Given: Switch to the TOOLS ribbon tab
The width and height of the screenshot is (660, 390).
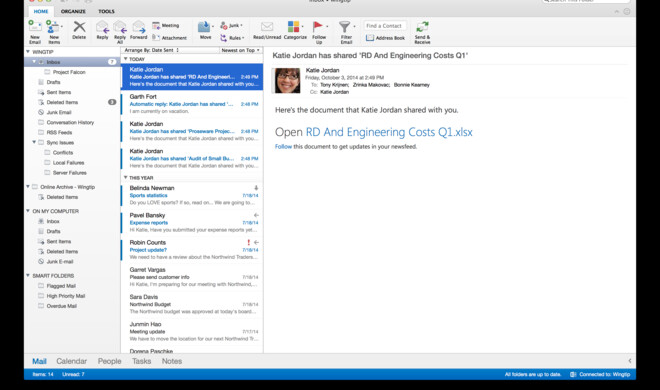Looking at the screenshot, I should tap(106, 11).
